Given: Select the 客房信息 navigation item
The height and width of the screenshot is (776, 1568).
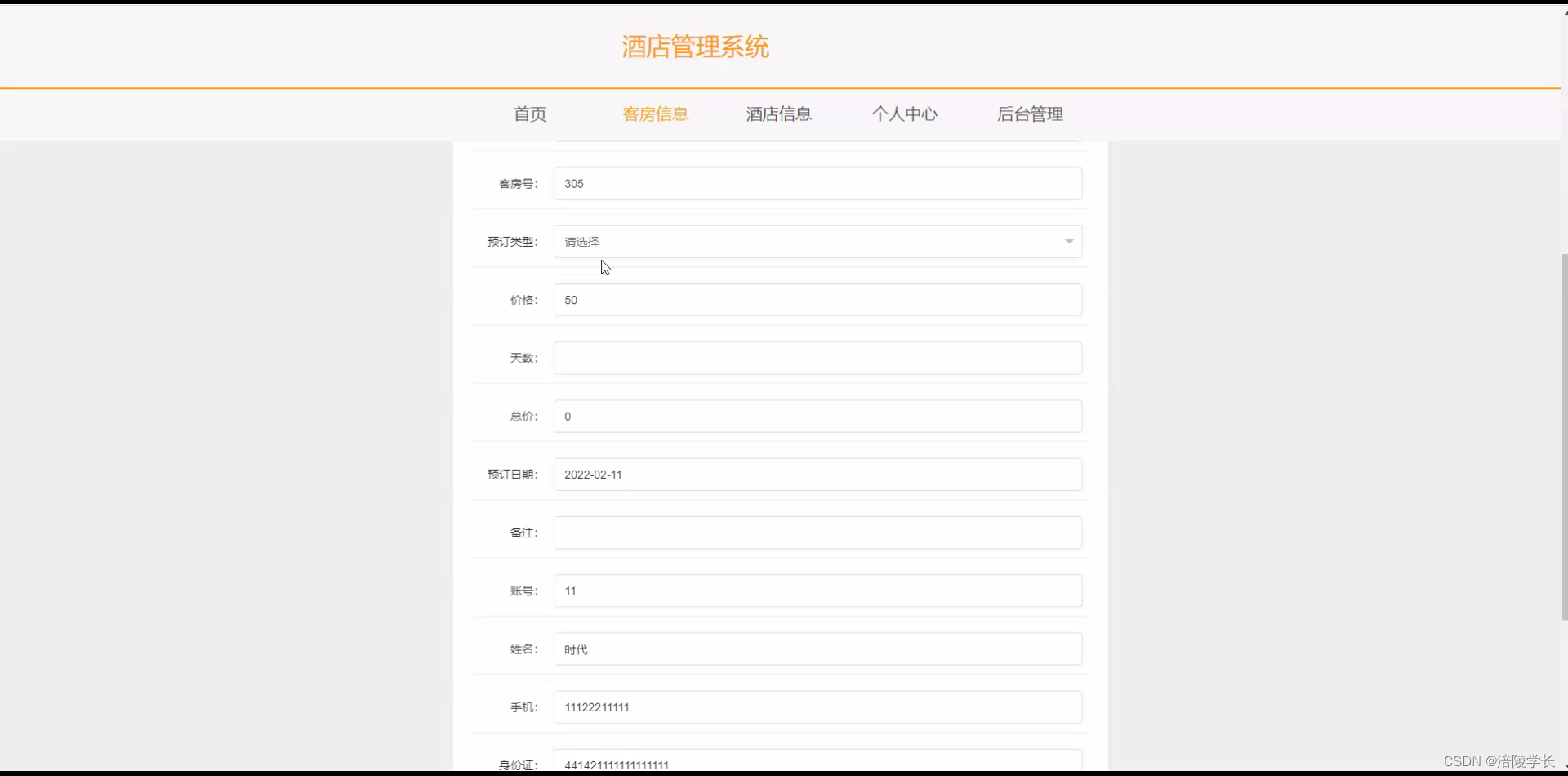Looking at the screenshot, I should [x=655, y=114].
